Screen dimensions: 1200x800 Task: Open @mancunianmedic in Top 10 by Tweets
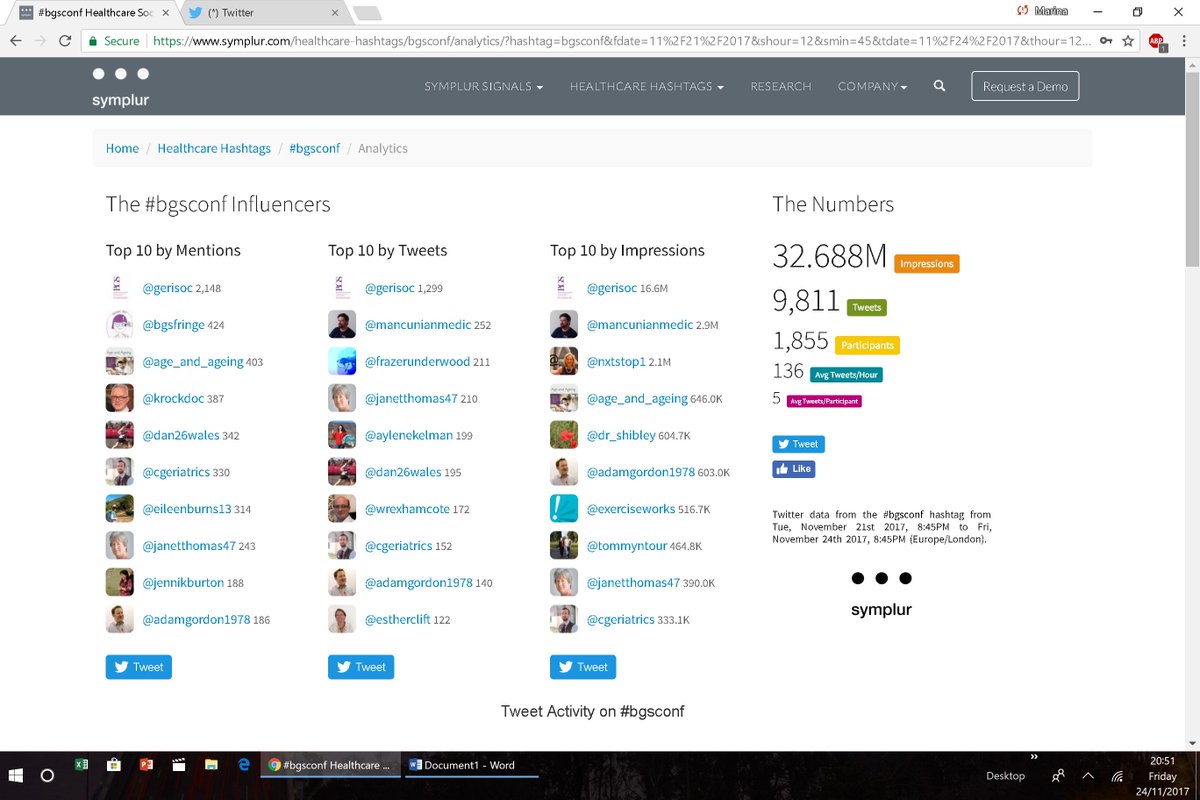[x=417, y=325]
